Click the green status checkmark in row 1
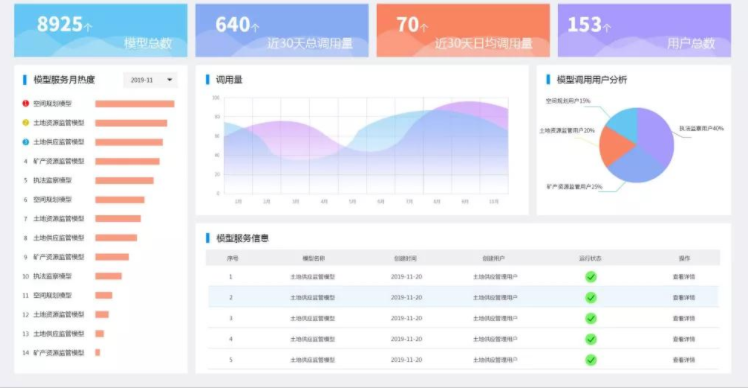Viewport: 749px width, 390px height. [x=591, y=277]
